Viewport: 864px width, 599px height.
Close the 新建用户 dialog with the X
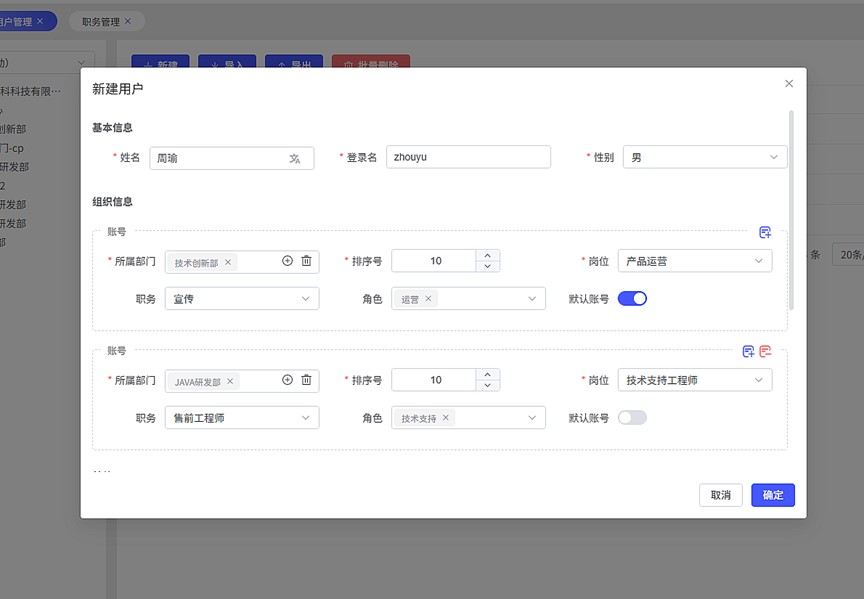coord(789,84)
